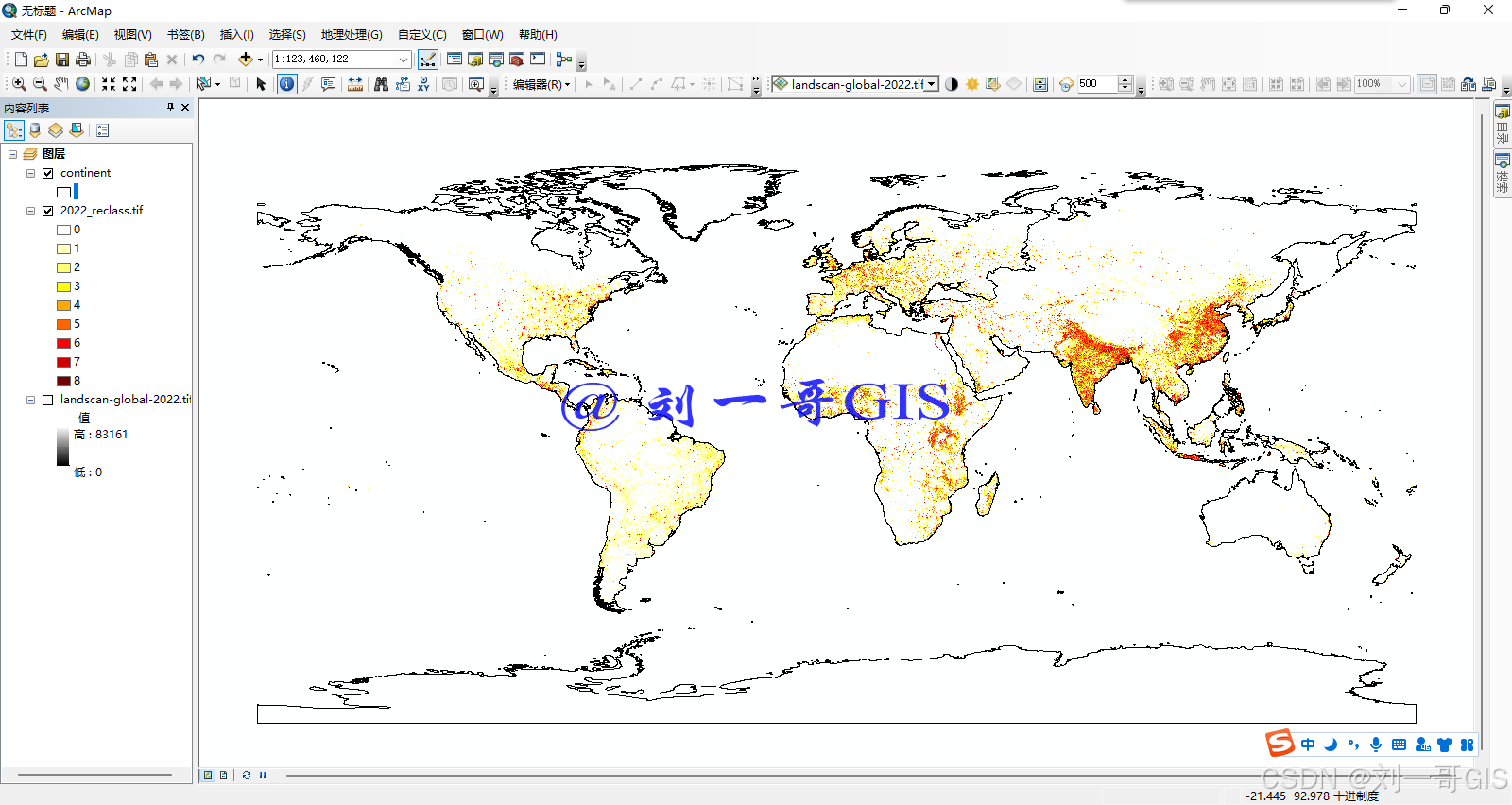1512x805 pixels.
Task: Select the Select Features tool
Action: (x=203, y=84)
